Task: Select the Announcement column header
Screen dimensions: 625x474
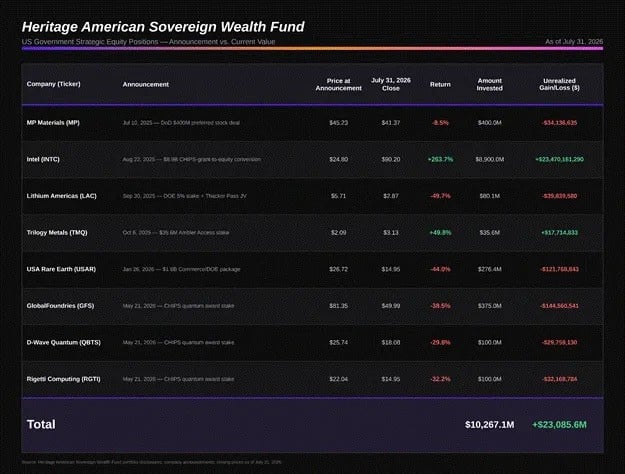Action: (x=145, y=85)
